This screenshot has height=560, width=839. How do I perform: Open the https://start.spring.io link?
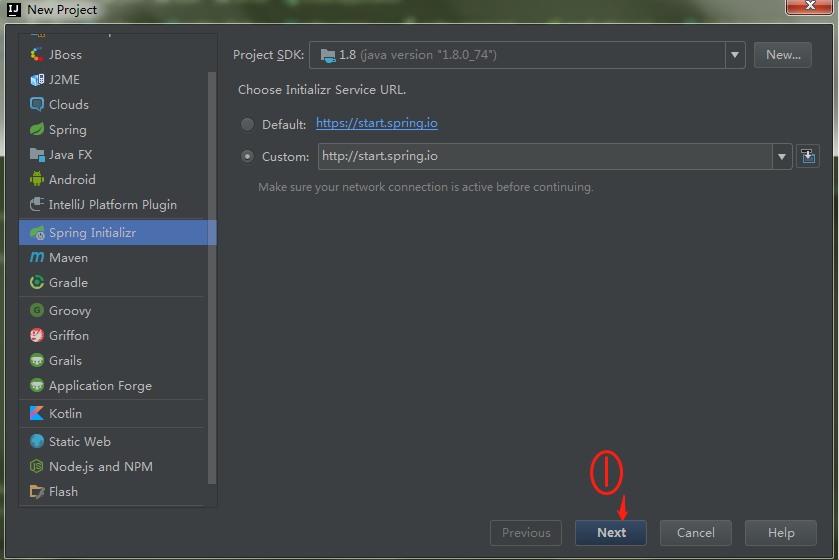(x=377, y=123)
